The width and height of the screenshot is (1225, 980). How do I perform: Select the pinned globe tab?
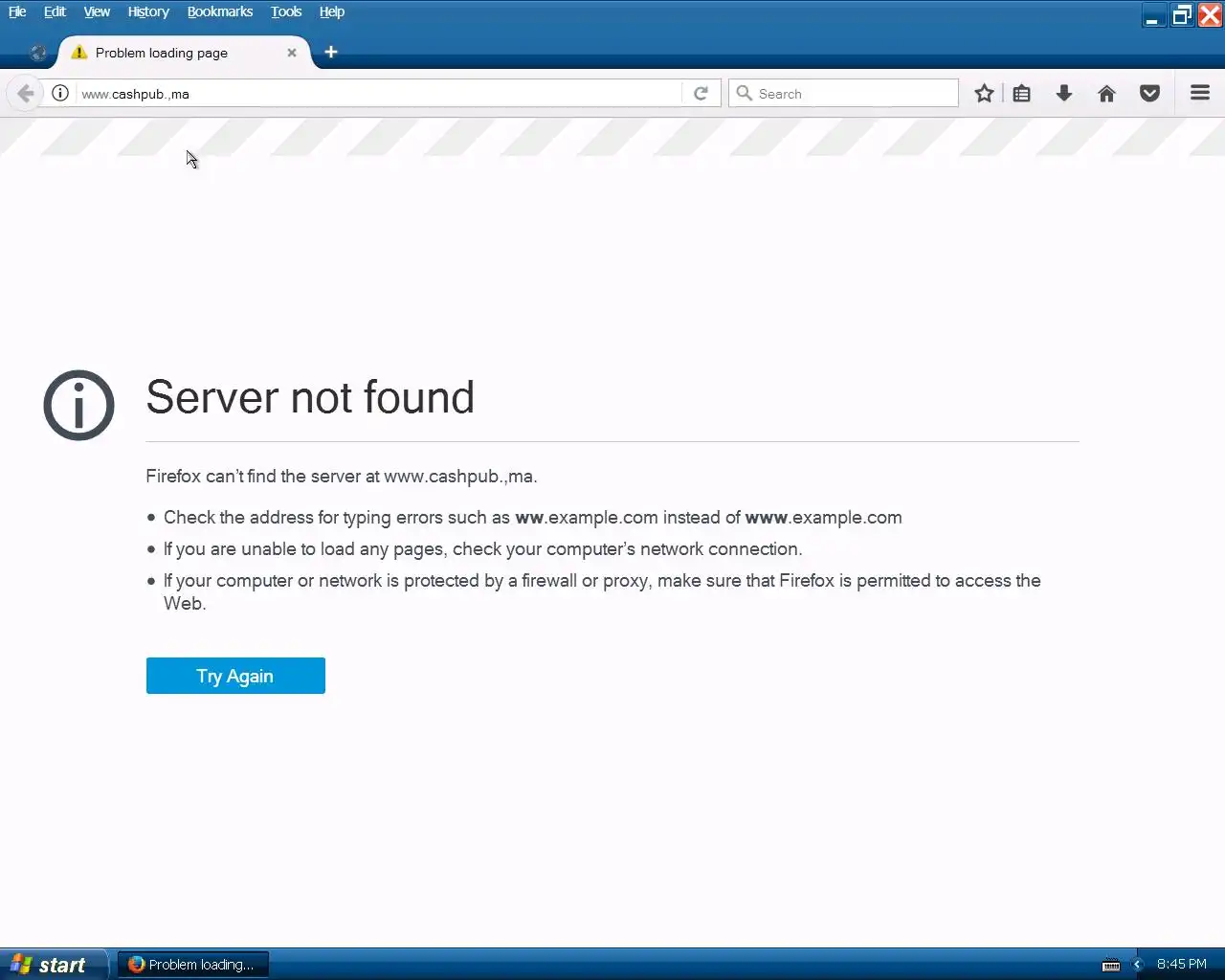click(38, 53)
